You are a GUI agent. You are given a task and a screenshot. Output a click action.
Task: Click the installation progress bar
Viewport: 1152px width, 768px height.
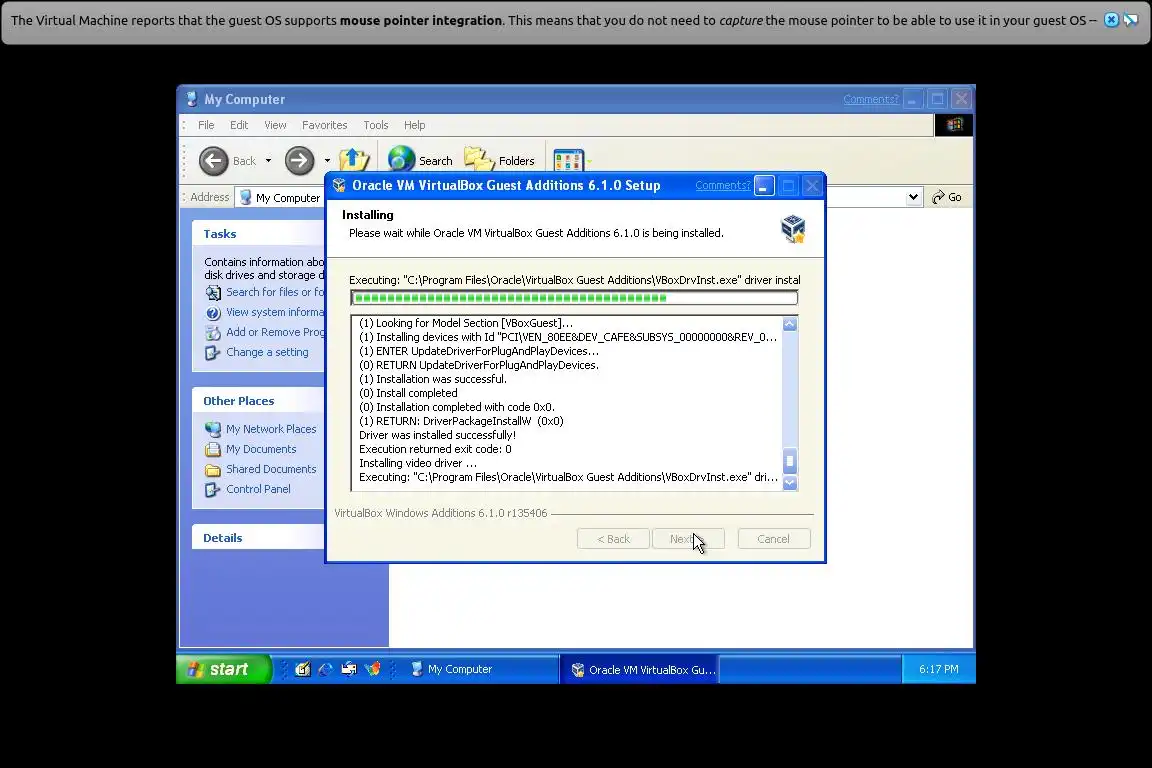tap(574, 298)
